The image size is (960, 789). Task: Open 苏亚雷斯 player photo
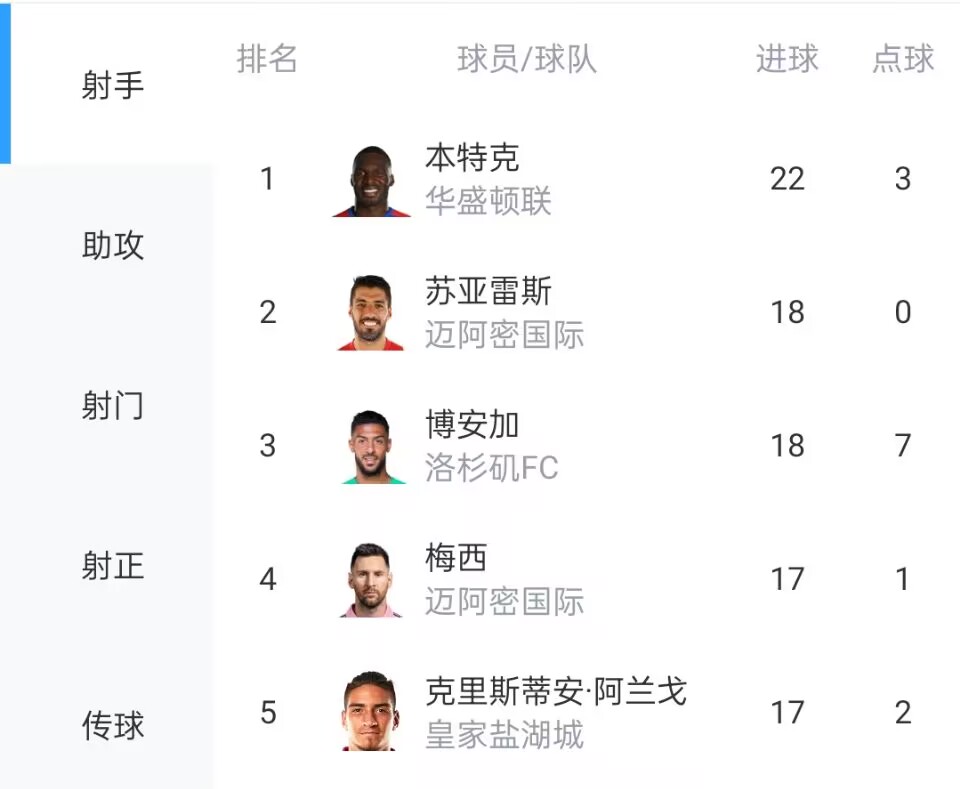(x=371, y=313)
